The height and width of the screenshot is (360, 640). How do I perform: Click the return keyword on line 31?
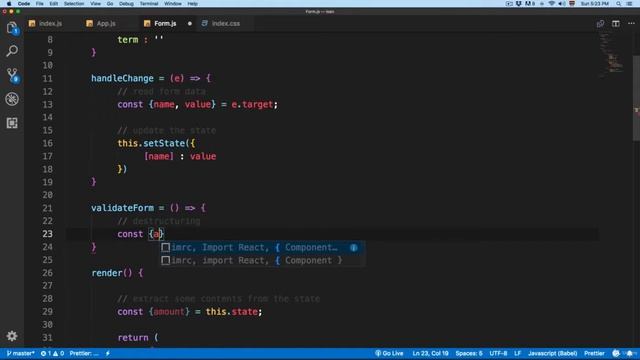[133, 338]
